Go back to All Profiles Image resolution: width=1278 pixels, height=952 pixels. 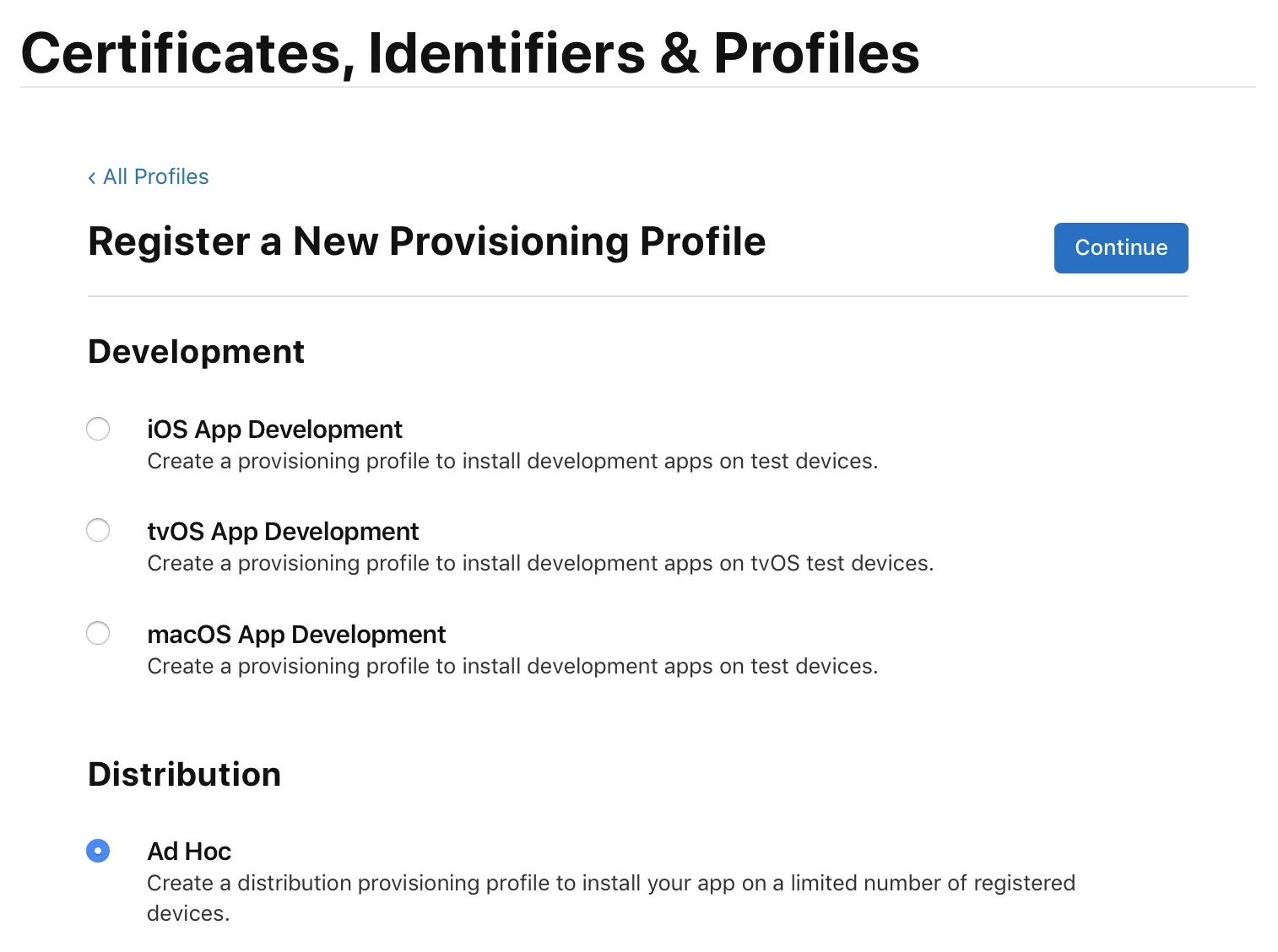click(155, 177)
